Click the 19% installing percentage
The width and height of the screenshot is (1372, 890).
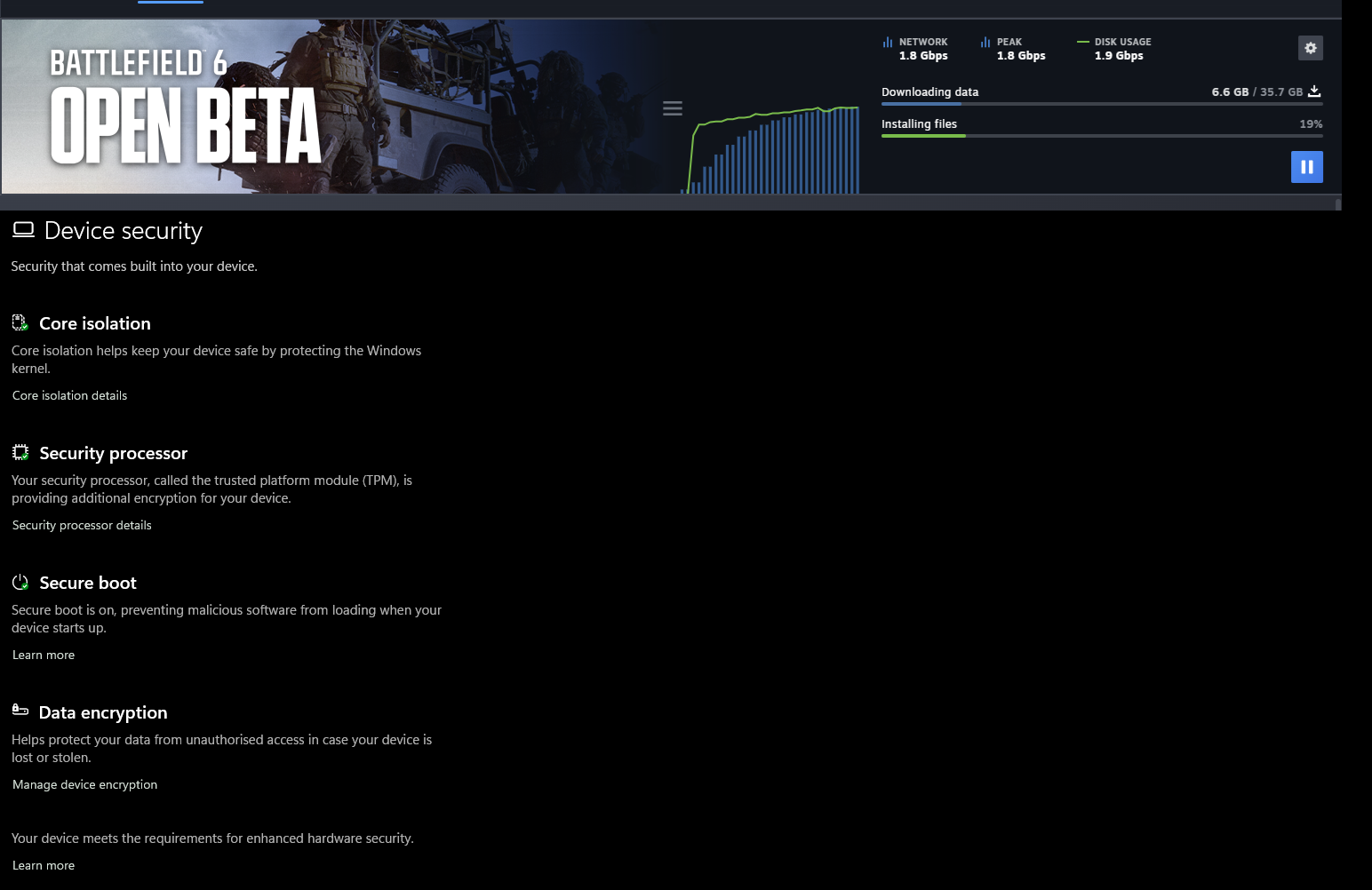click(1311, 123)
